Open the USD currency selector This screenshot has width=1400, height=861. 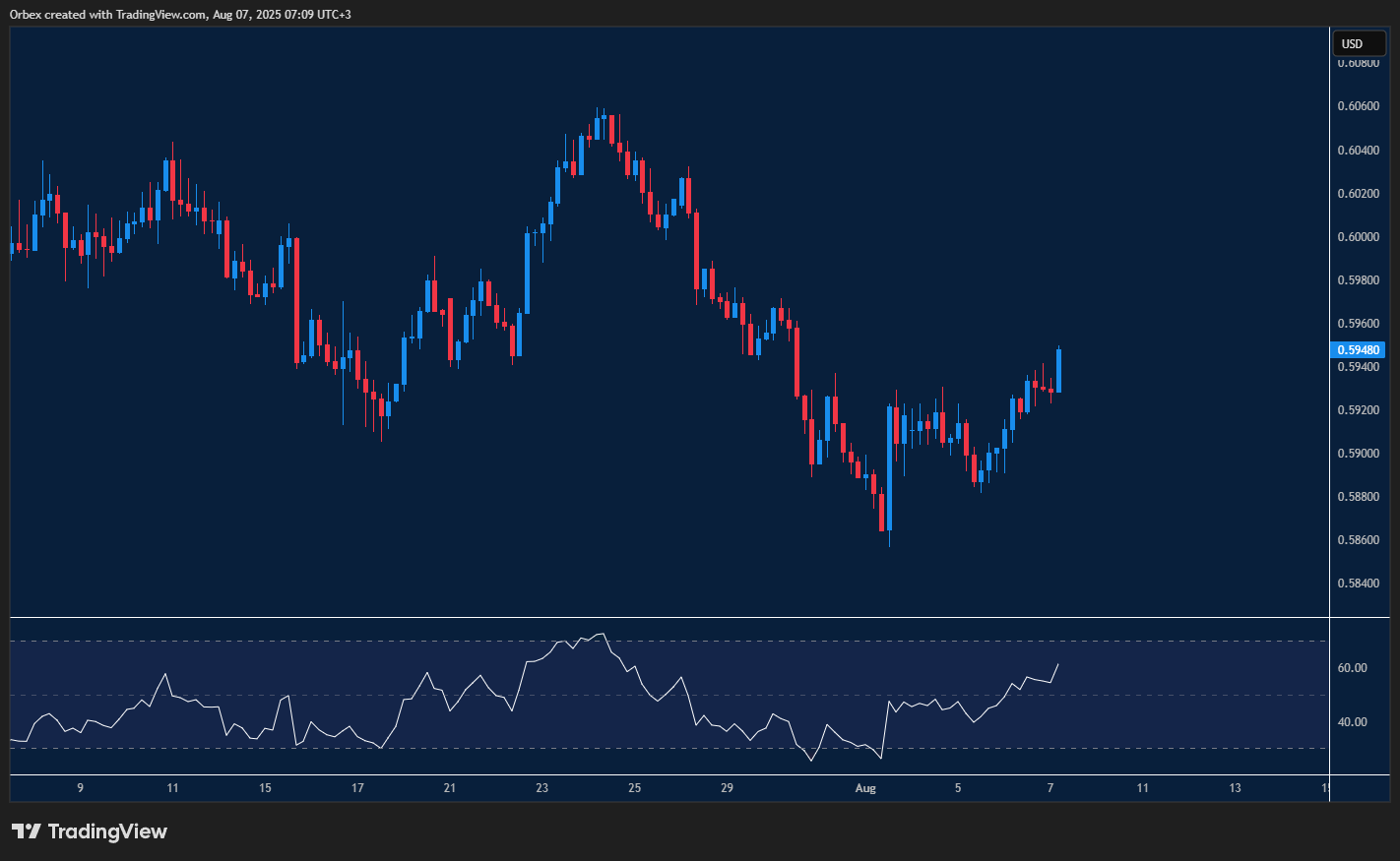point(1359,43)
